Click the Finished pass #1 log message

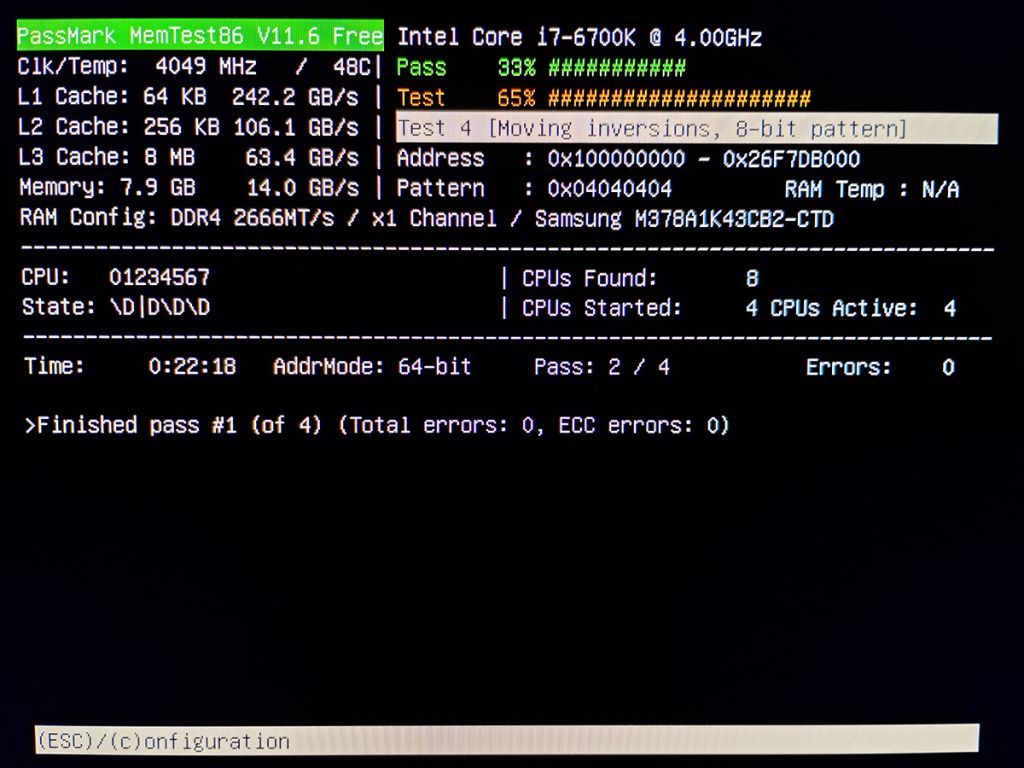(x=377, y=425)
